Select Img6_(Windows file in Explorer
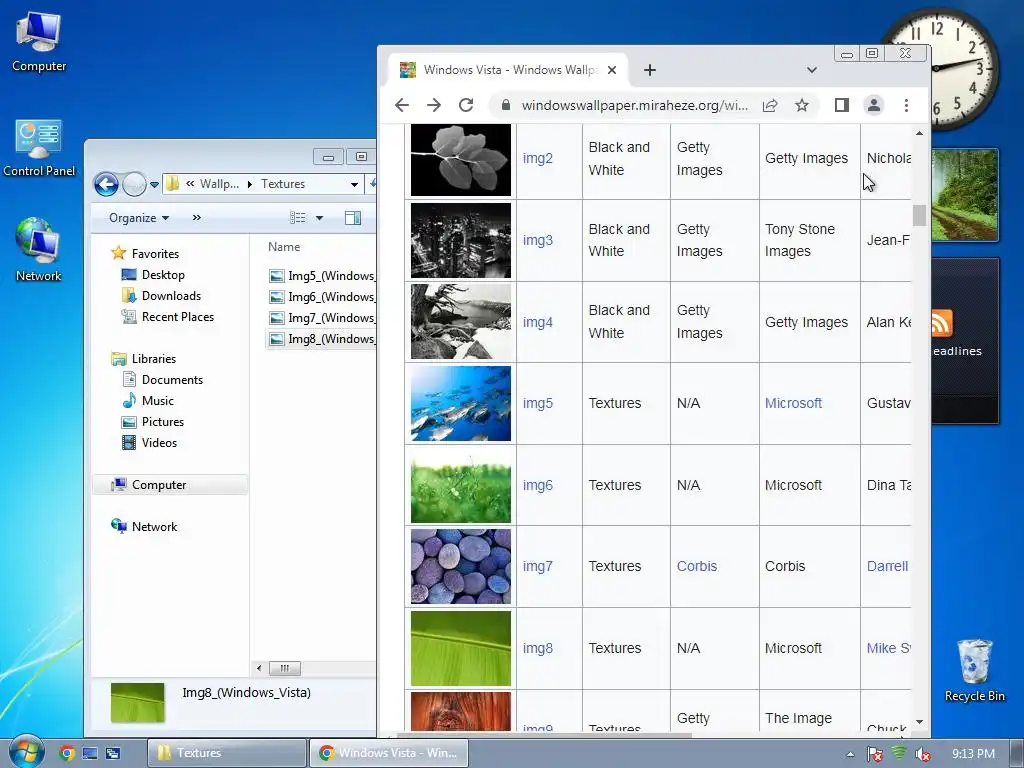 point(322,296)
